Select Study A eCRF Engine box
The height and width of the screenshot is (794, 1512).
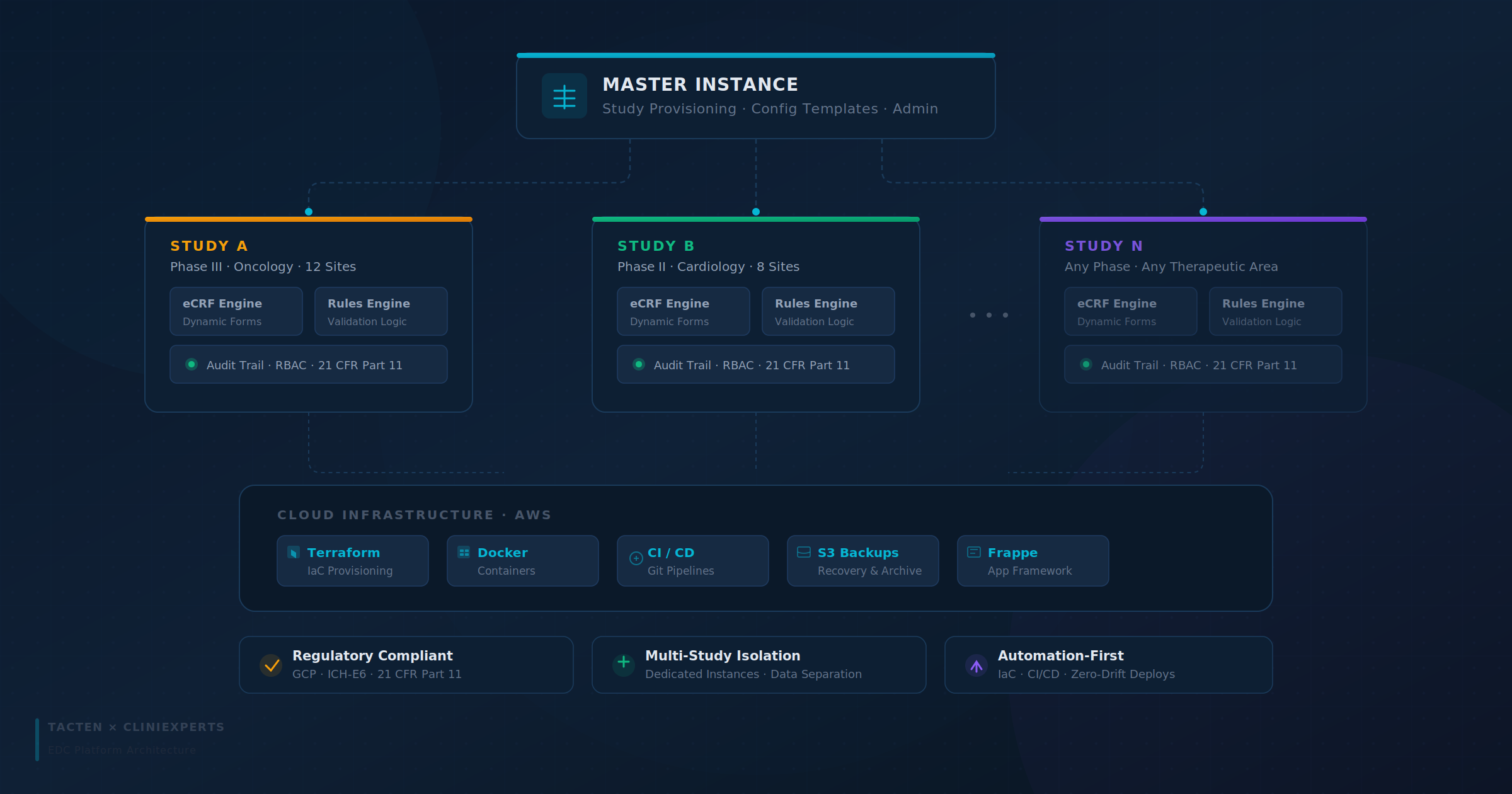pyautogui.click(x=236, y=311)
